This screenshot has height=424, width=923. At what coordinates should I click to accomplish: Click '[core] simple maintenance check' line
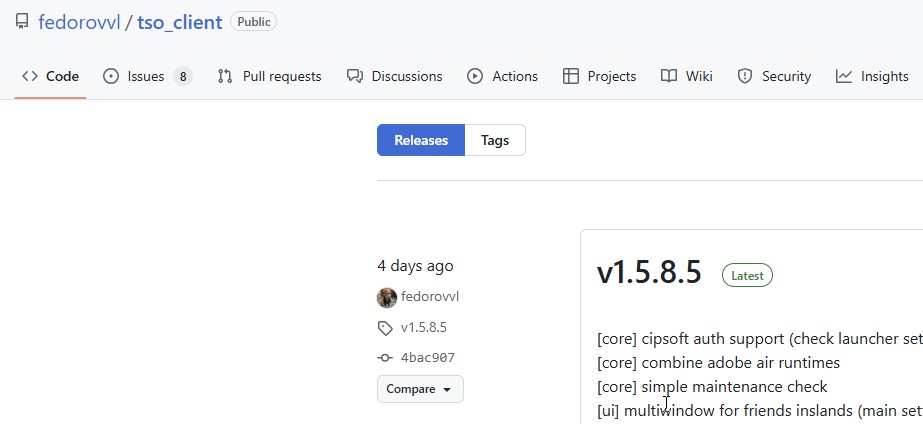point(712,387)
